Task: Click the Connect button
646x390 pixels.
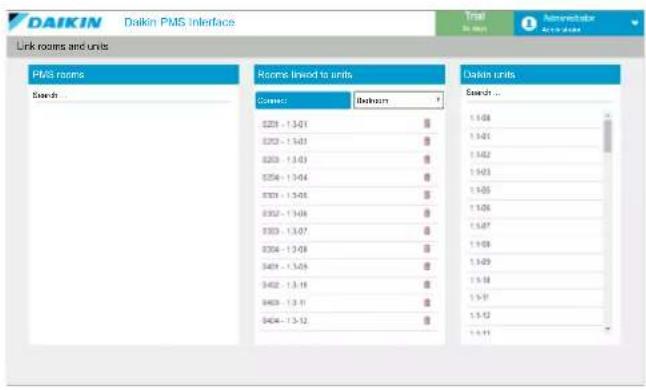Action: pos(303,100)
